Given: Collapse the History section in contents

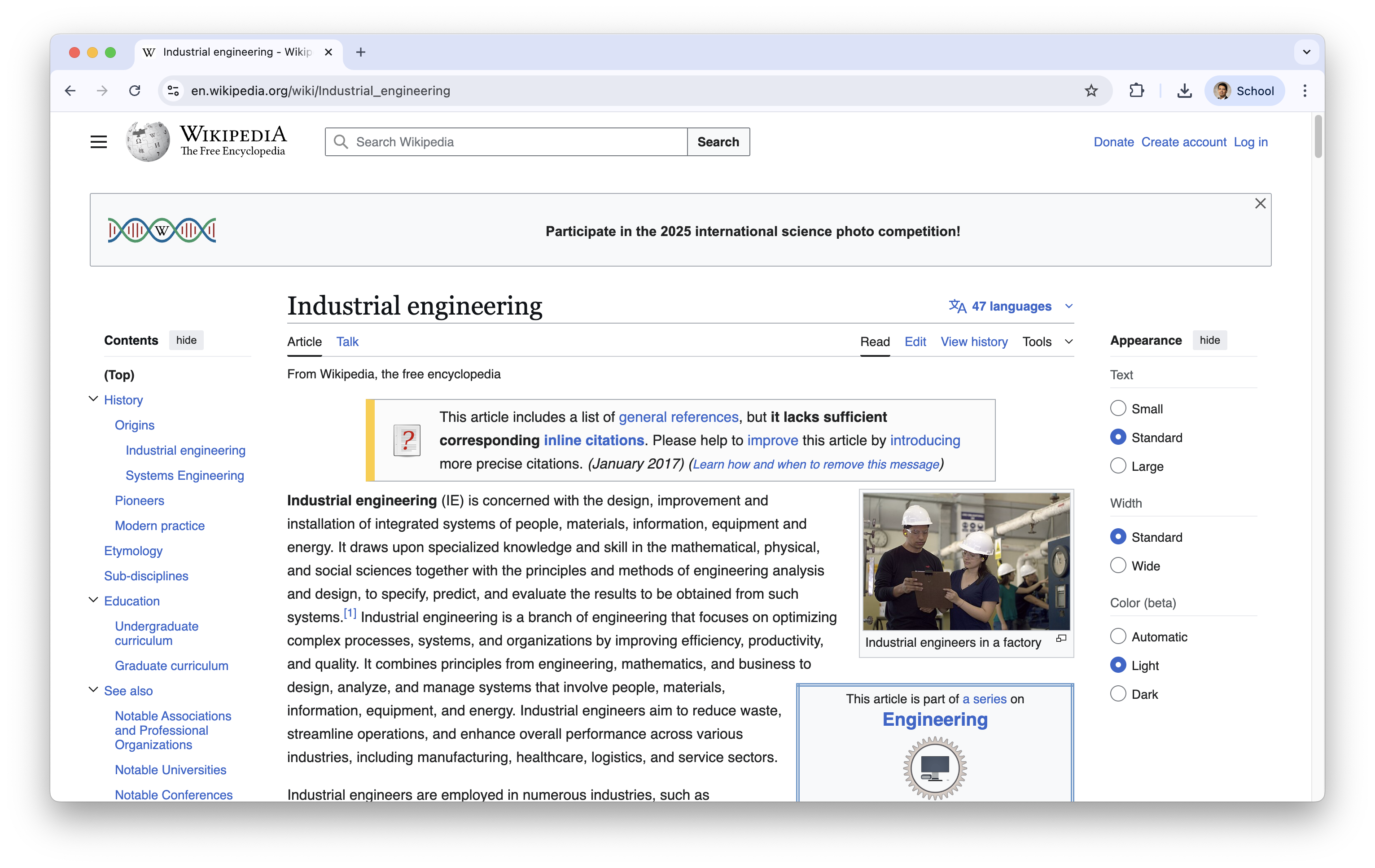Looking at the screenshot, I should (x=93, y=399).
